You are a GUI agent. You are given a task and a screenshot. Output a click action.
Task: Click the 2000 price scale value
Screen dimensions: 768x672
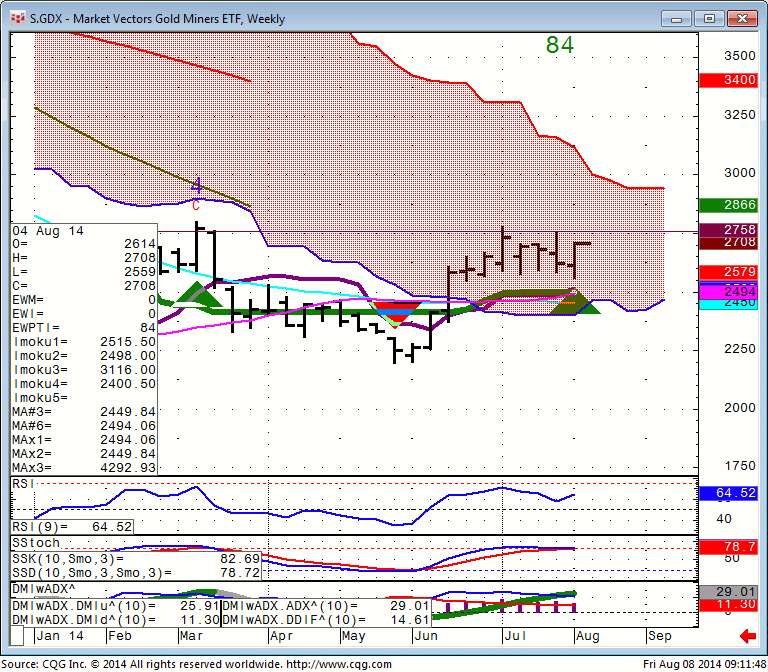740,408
